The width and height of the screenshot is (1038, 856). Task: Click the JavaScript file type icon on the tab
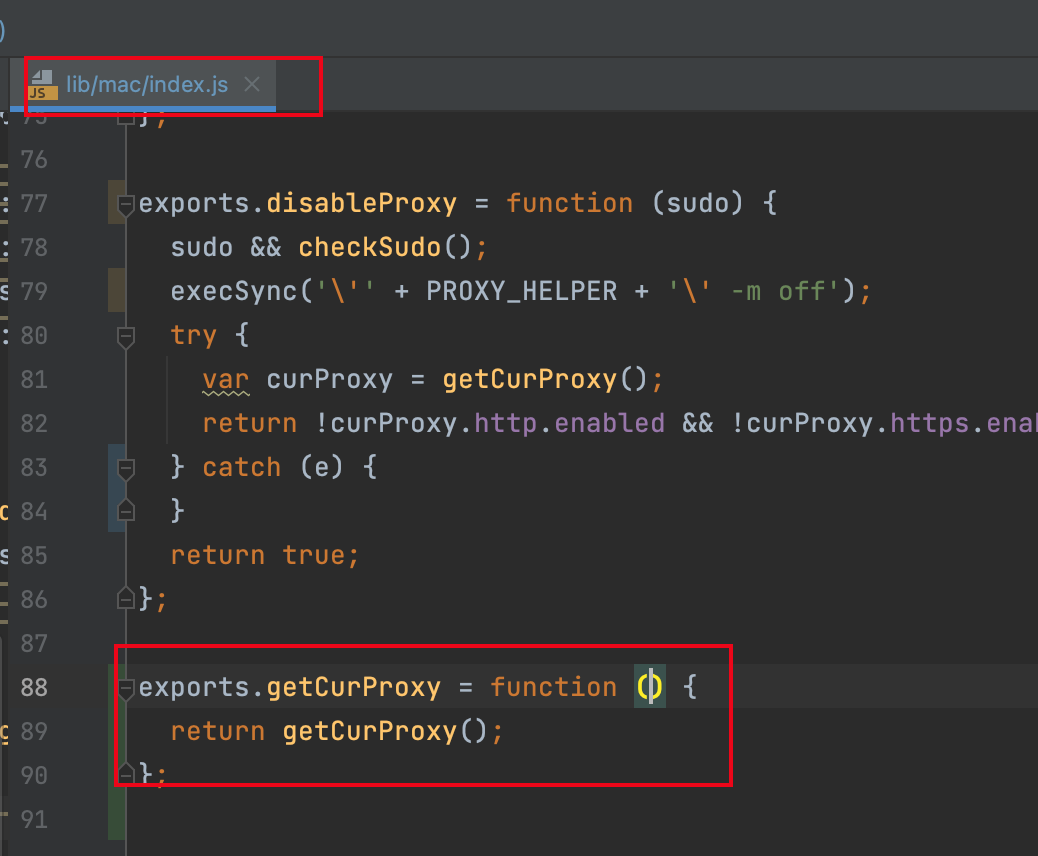[x=42, y=82]
